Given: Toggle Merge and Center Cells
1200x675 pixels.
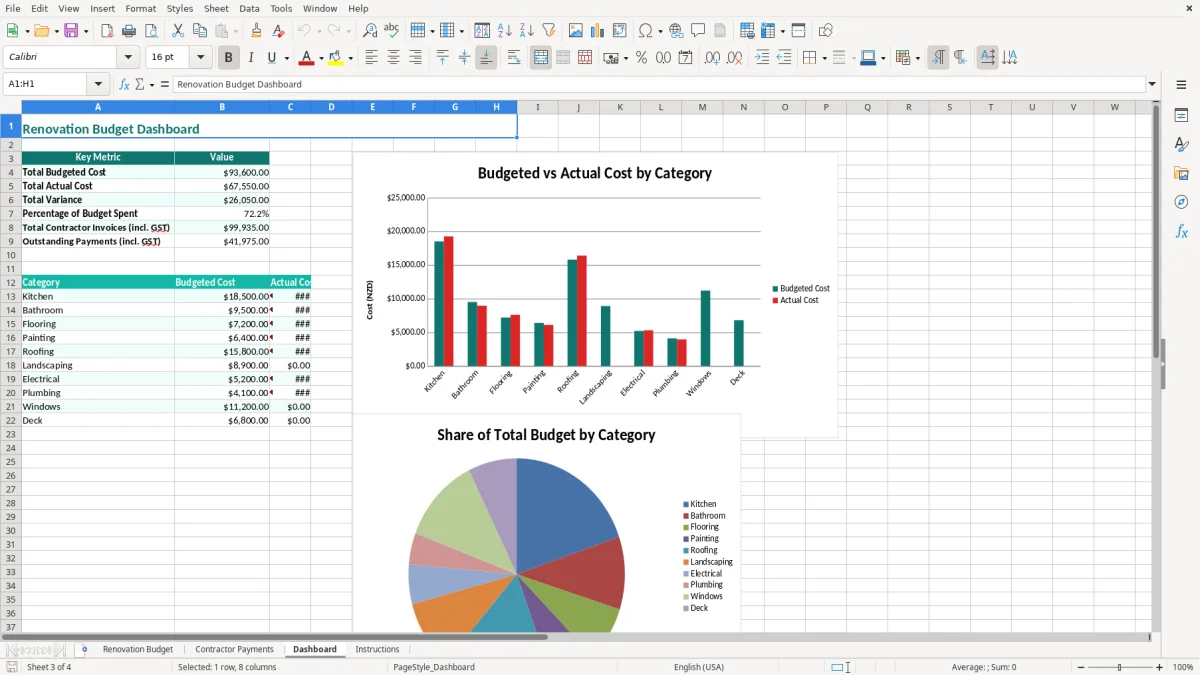Looking at the screenshot, I should click(541, 58).
